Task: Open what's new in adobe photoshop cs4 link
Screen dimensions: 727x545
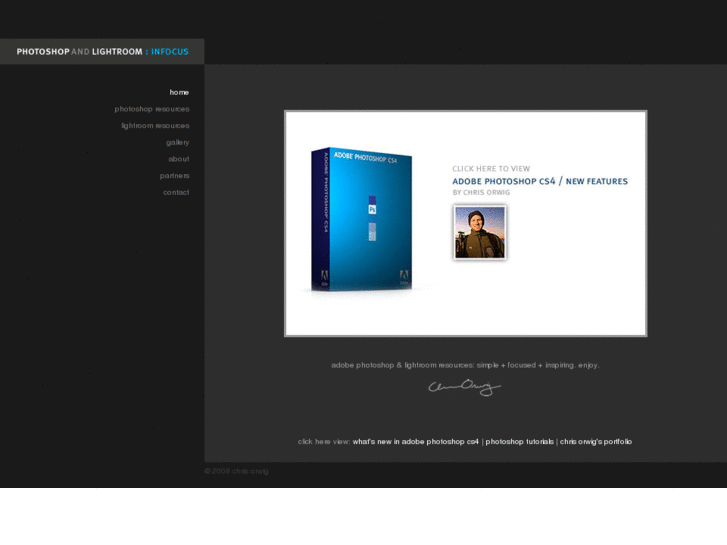Action: coord(415,442)
